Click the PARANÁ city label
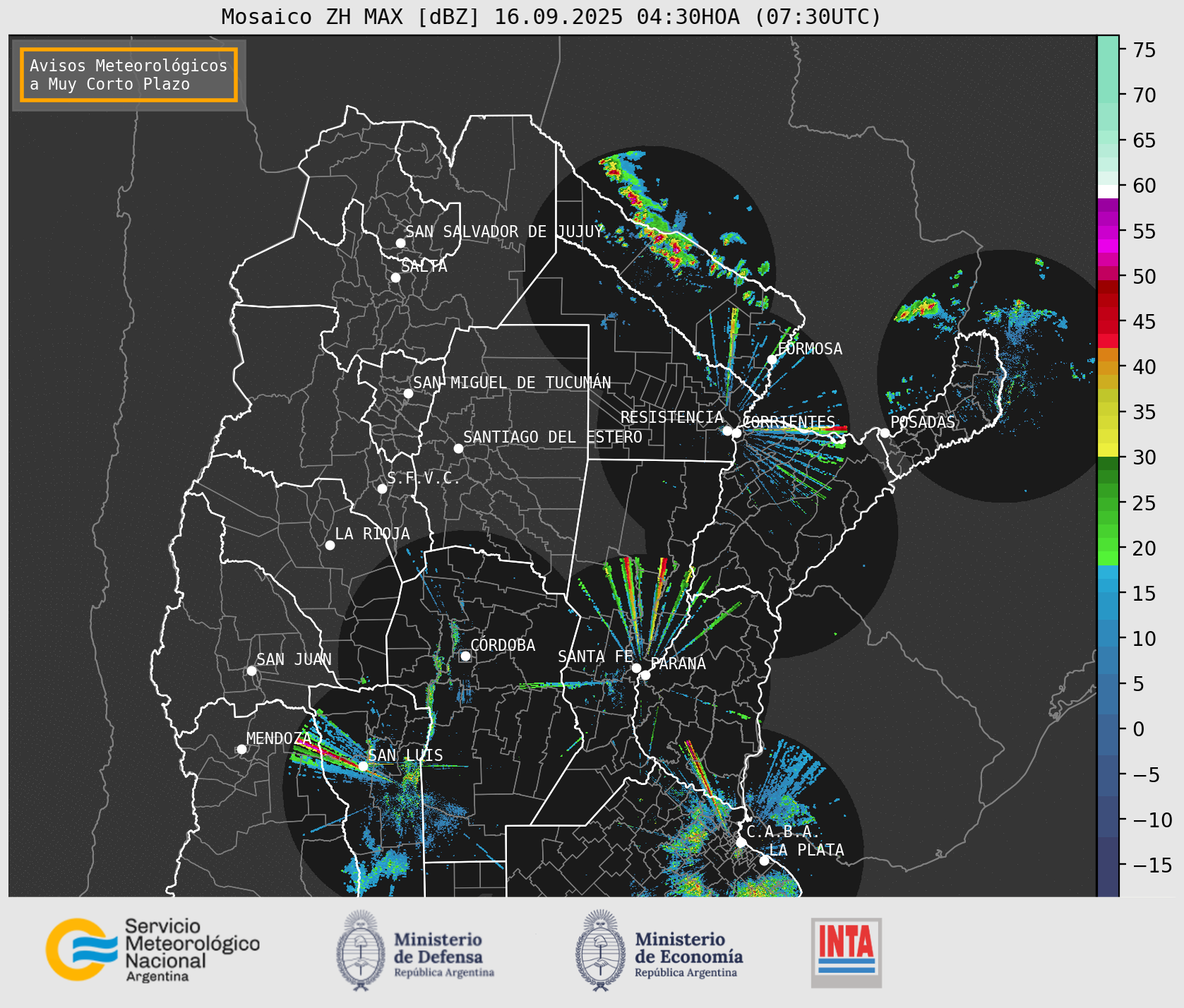 point(678,664)
